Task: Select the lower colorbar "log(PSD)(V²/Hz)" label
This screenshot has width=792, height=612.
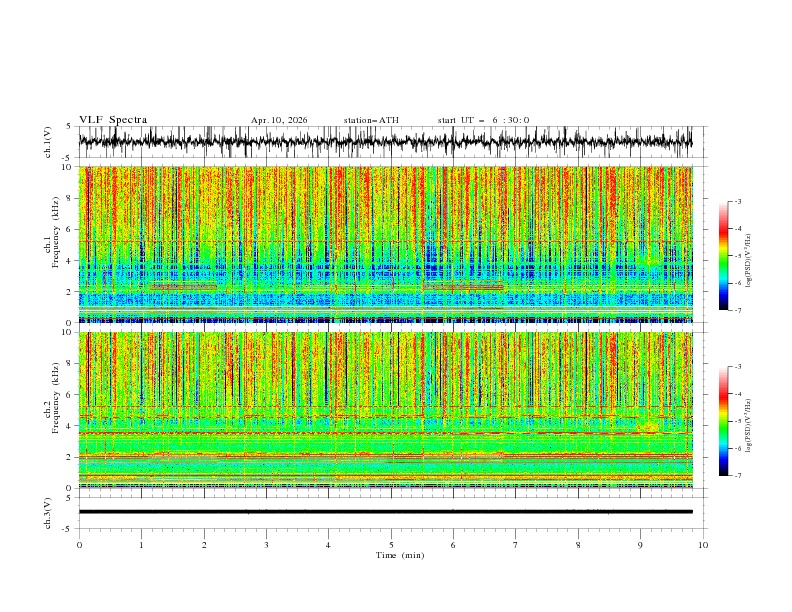Action: [x=749, y=426]
